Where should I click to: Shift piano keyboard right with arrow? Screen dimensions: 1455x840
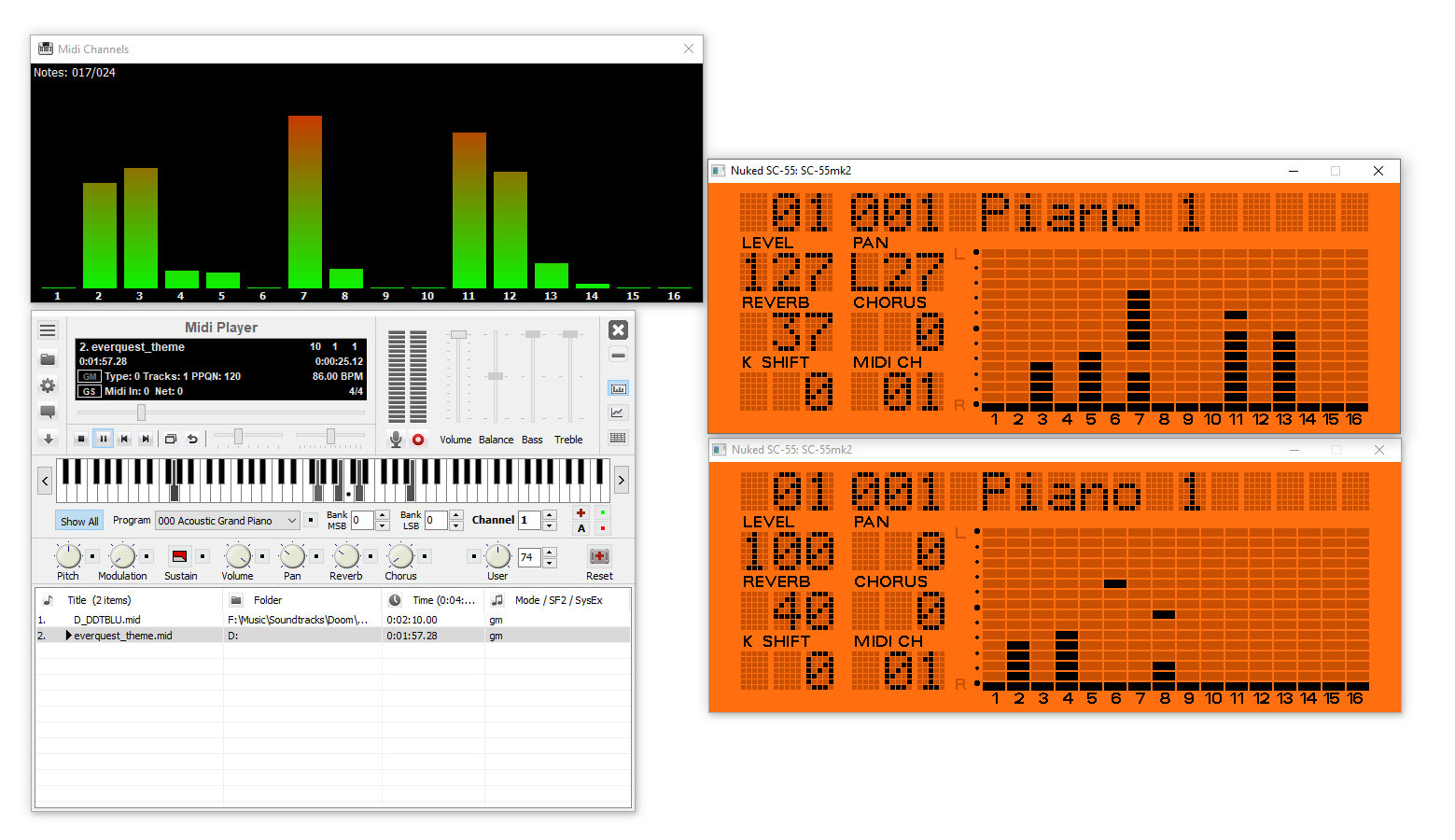622,481
